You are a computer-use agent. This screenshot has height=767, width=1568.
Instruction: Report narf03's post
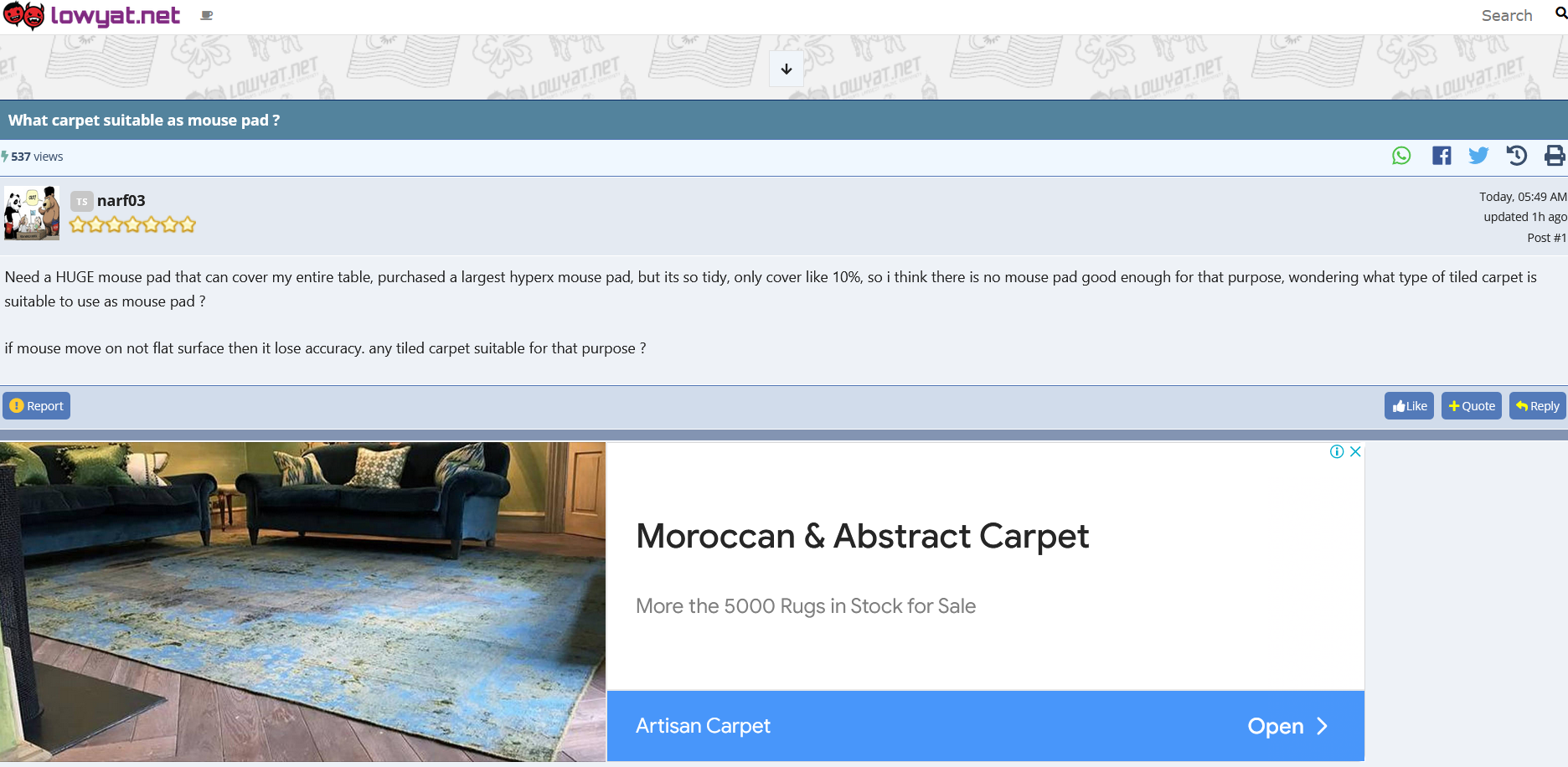point(36,405)
